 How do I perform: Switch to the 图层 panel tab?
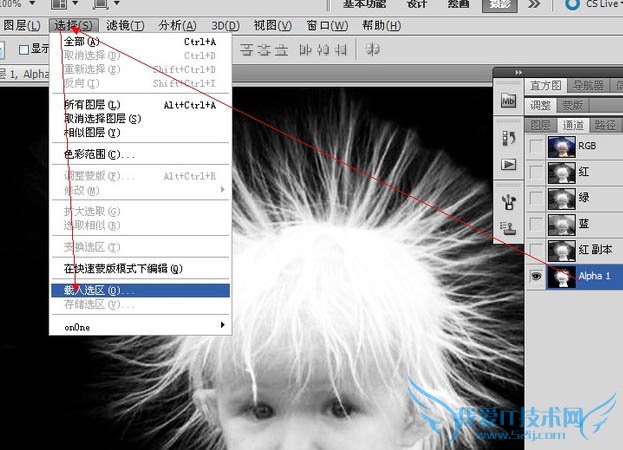click(x=540, y=125)
